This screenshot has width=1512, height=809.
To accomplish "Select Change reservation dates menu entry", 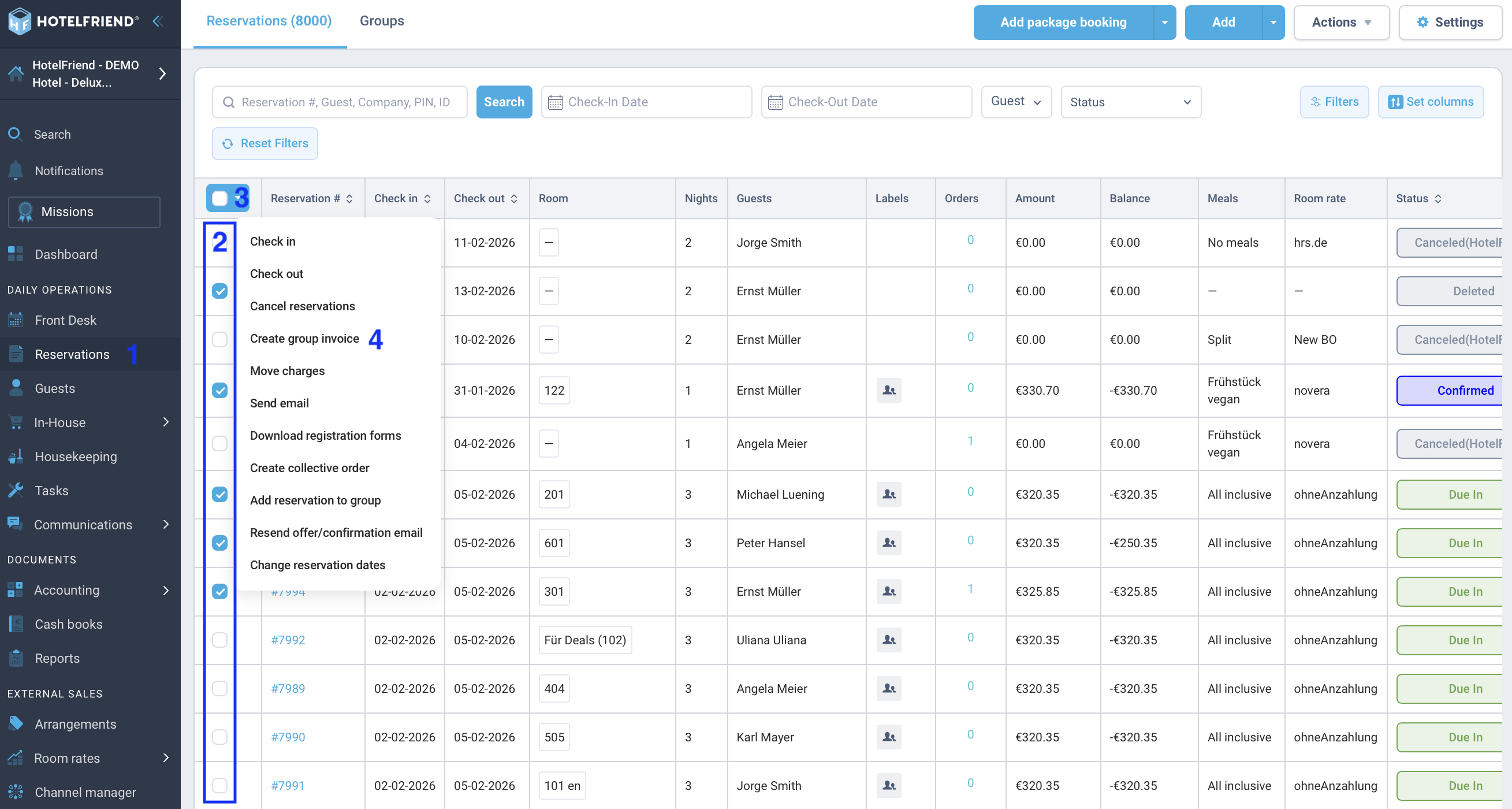I will click(x=318, y=565).
